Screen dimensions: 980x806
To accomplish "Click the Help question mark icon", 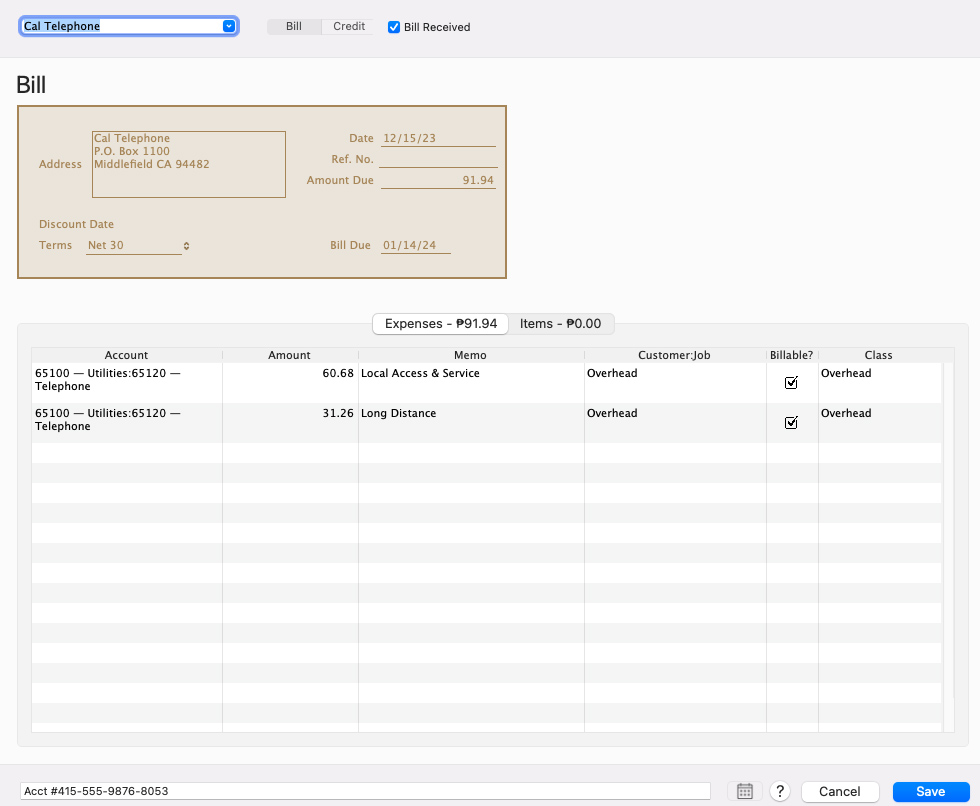I will [779, 791].
